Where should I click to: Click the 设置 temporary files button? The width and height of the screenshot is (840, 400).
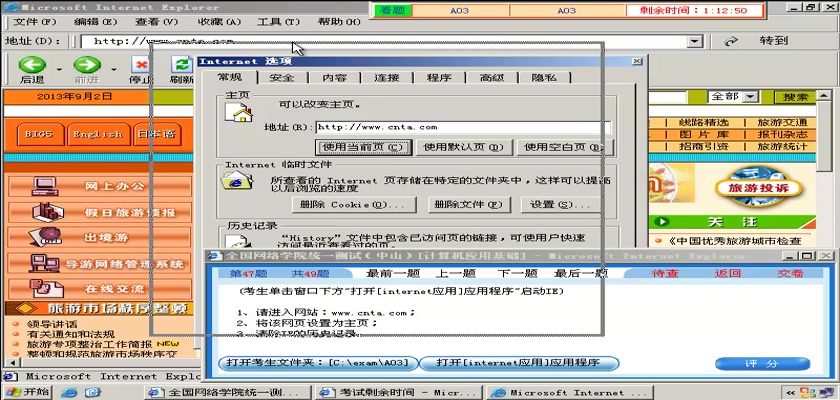pos(560,205)
